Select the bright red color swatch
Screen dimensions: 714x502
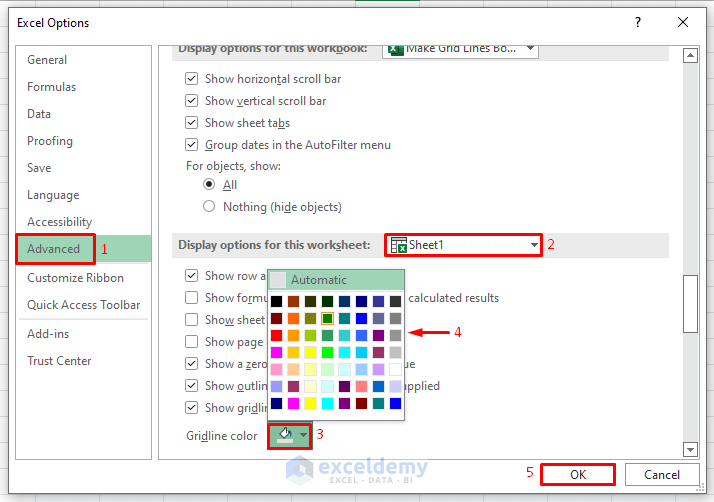tap(276, 336)
